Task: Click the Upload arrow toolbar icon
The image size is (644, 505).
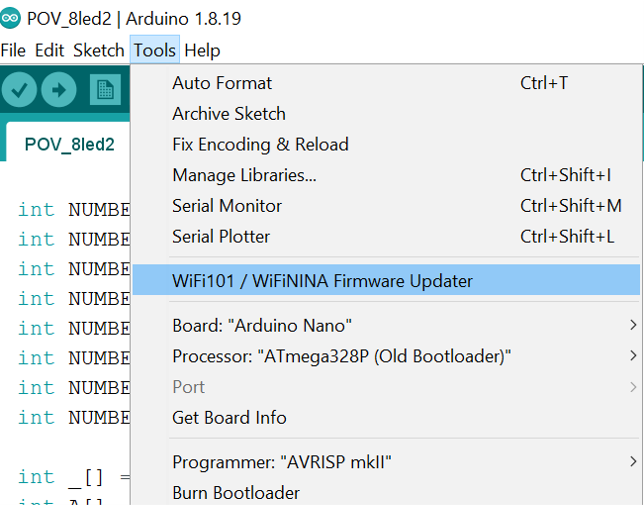Action: (58, 90)
